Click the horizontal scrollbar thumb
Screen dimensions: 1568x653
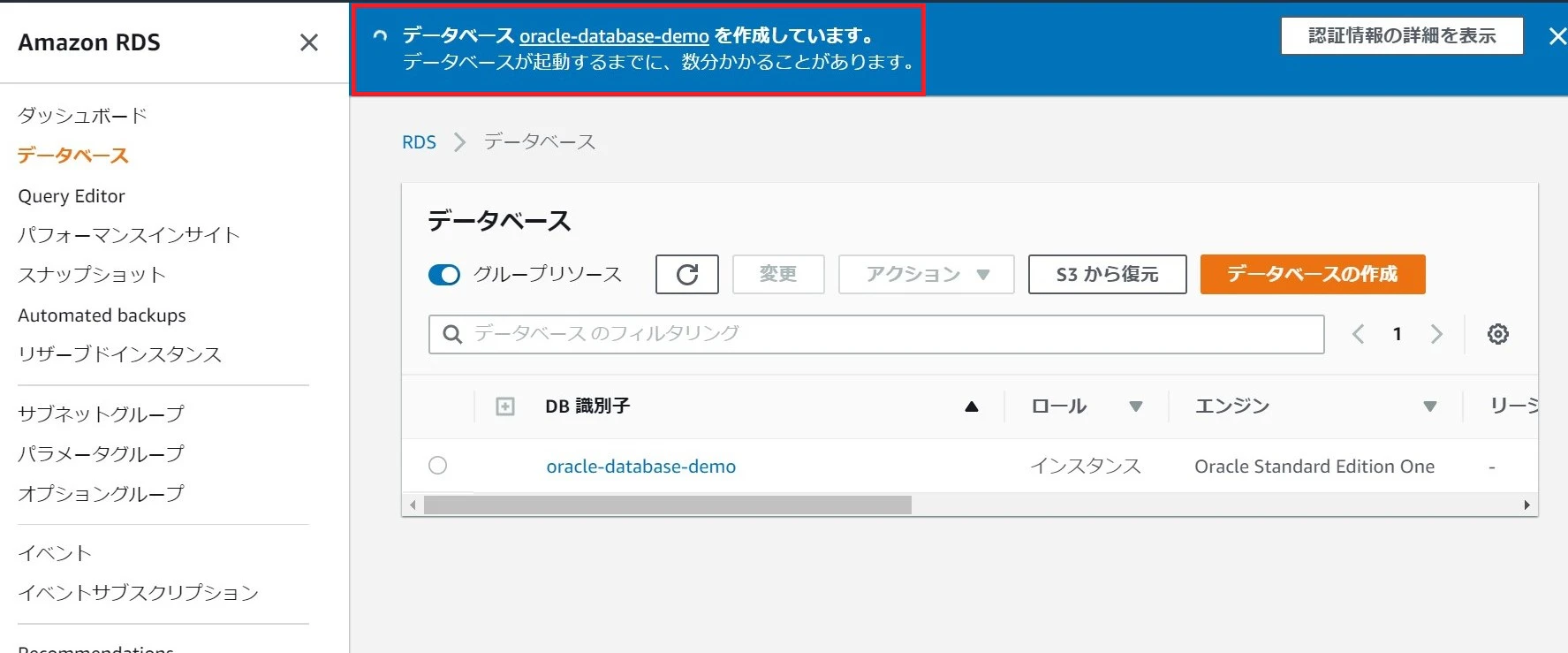tap(668, 505)
